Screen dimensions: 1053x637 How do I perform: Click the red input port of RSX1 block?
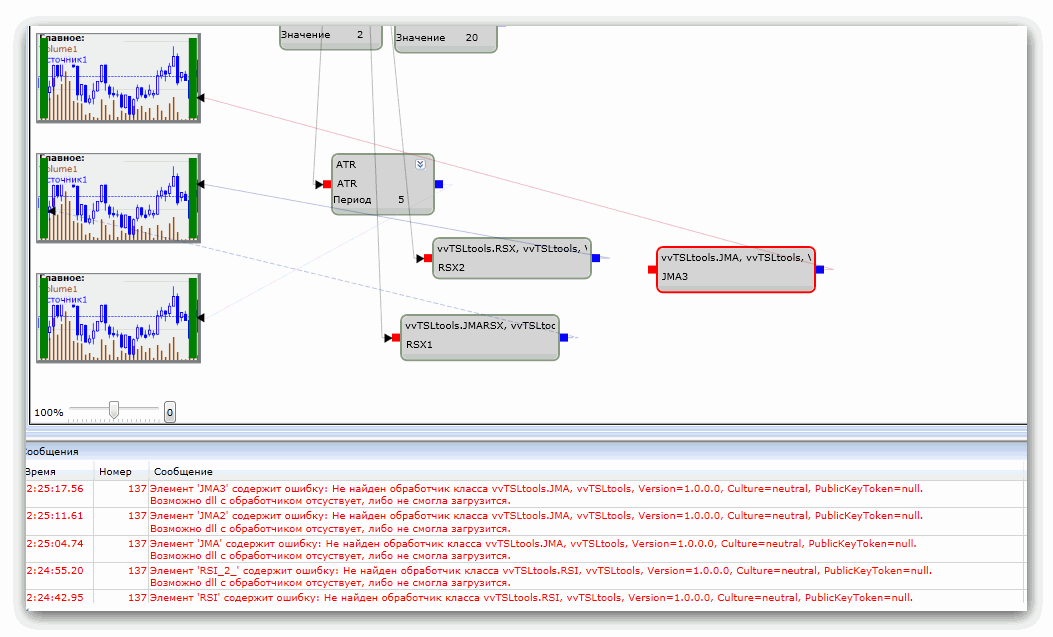click(x=396, y=338)
